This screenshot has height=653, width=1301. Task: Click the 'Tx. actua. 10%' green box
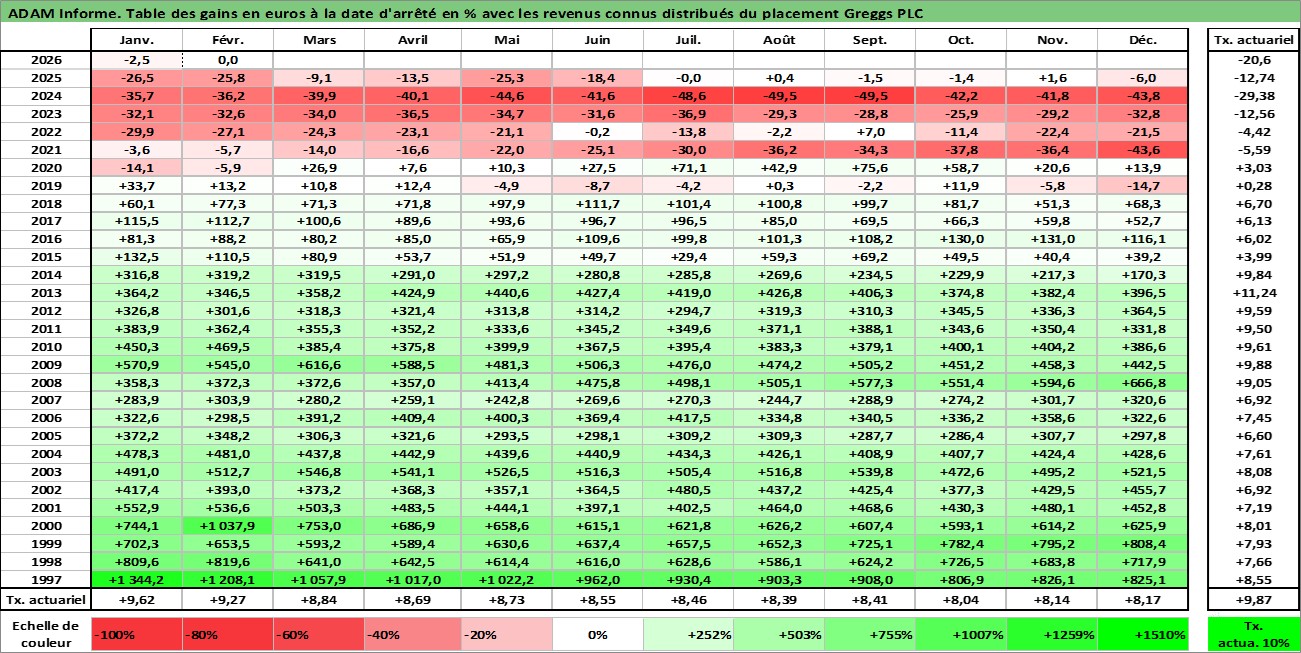pos(1253,634)
